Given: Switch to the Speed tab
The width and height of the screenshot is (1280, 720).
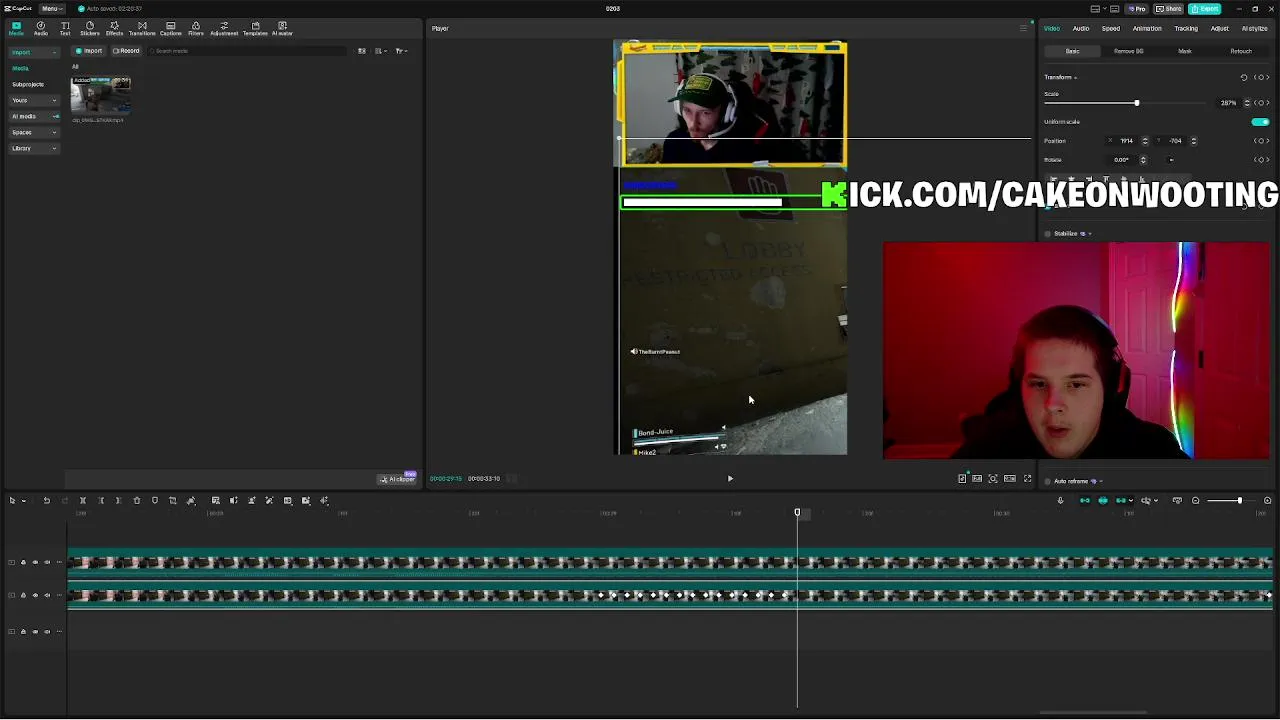Looking at the screenshot, I should click(1111, 28).
